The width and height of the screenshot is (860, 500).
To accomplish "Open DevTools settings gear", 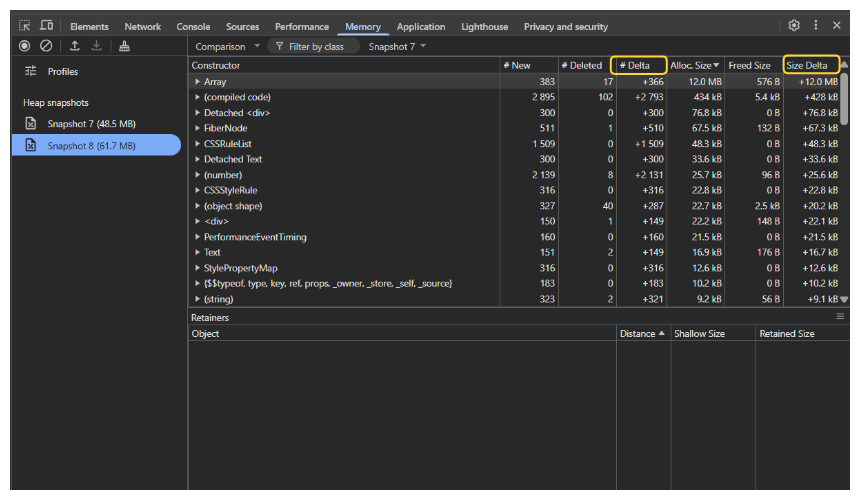I will pos(794,25).
